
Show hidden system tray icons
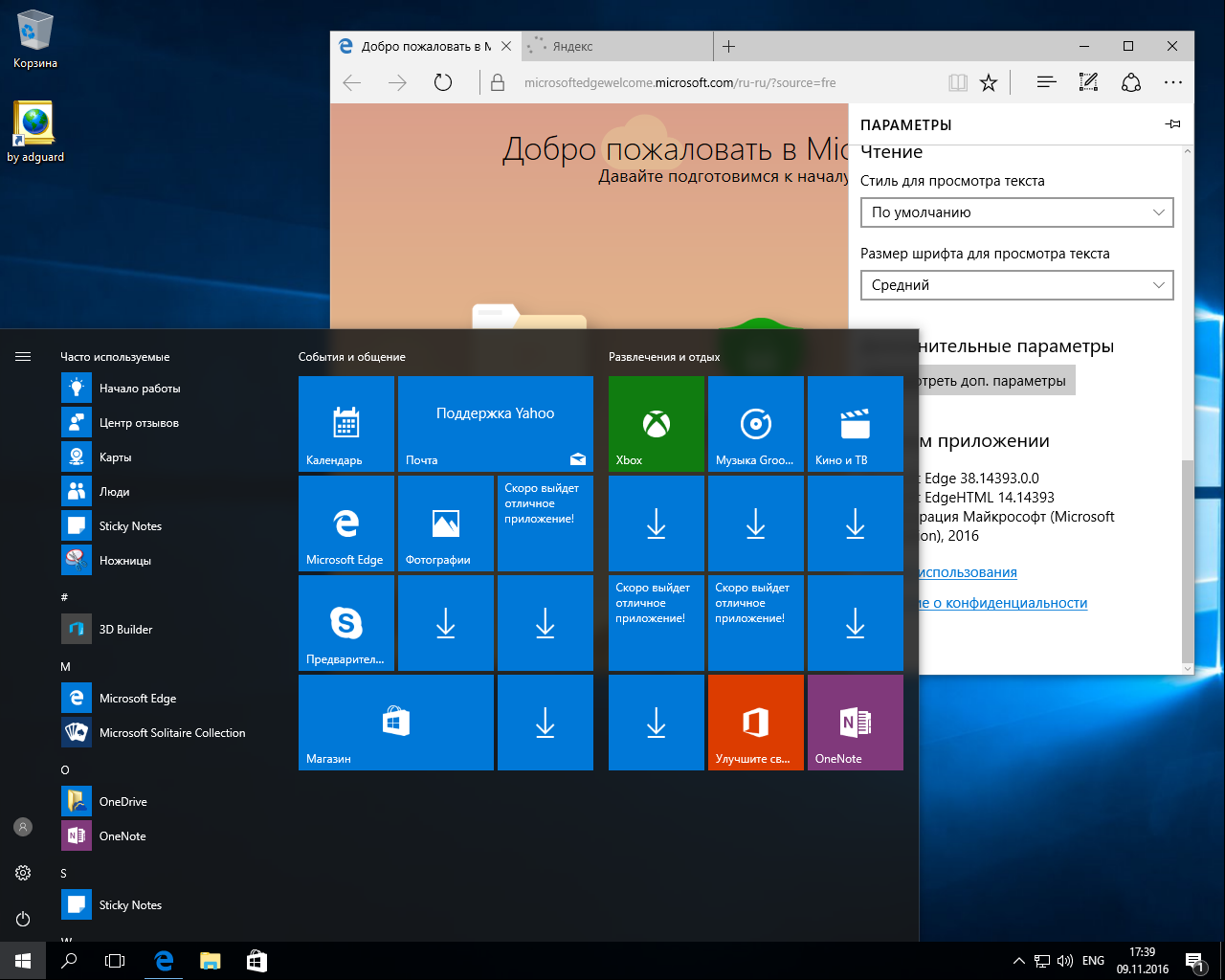pos(1018,961)
